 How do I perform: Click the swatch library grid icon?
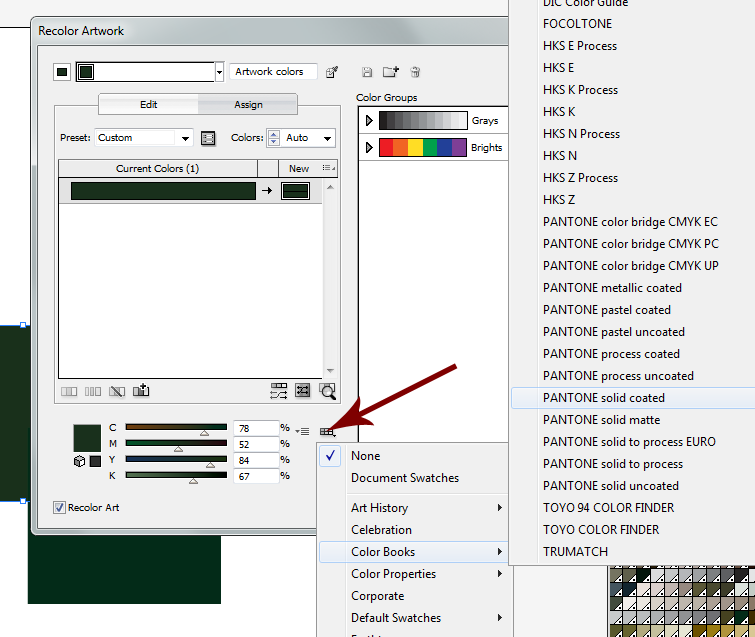327,432
